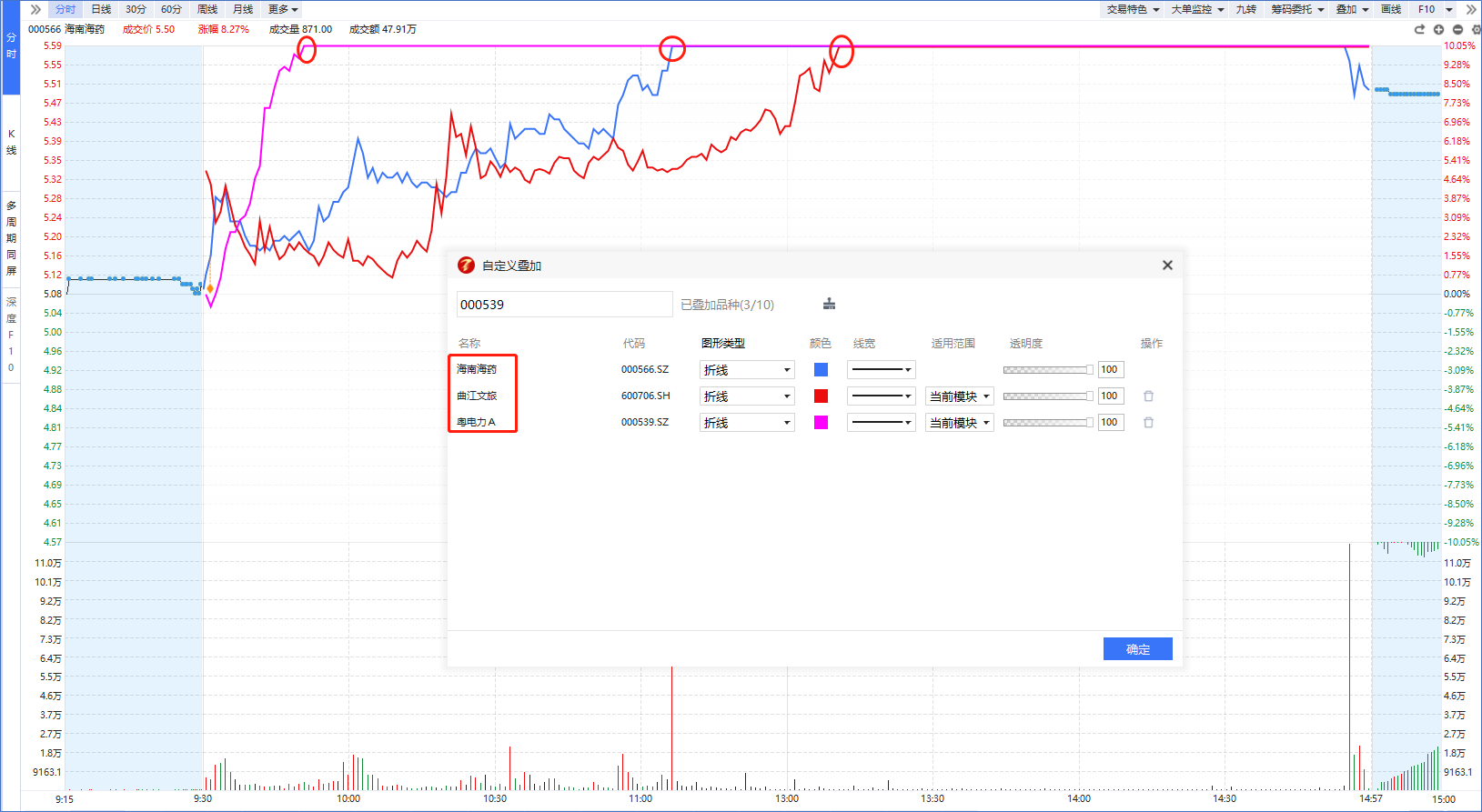Image resolution: width=1482 pixels, height=812 pixels.
Task: Delete the 曲江文旅 overlay row
Action: pos(1148,396)
